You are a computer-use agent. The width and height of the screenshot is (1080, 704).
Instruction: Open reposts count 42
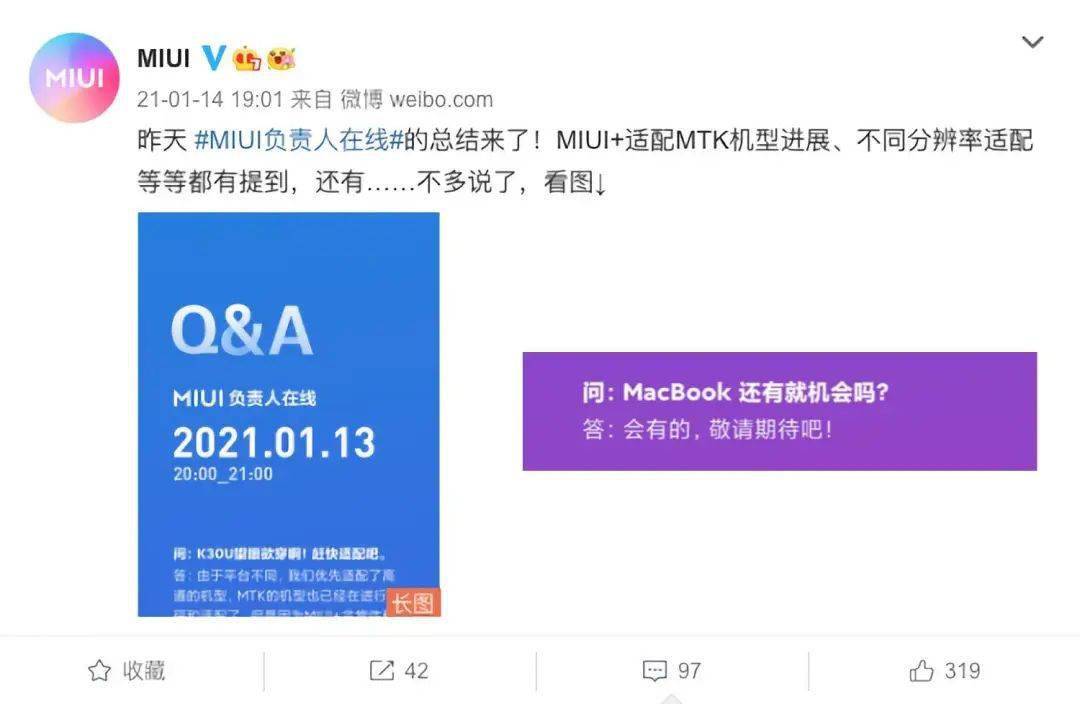[x=416, y=670]
